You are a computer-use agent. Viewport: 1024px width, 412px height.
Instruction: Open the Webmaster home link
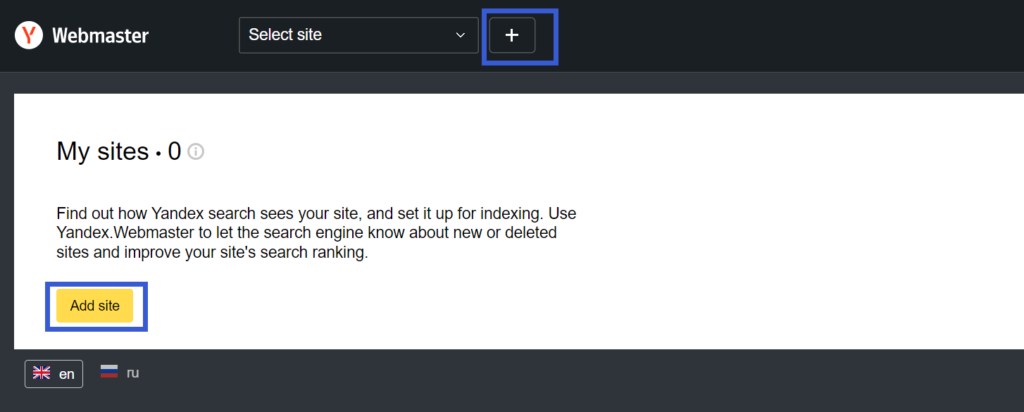click(100, 35)
